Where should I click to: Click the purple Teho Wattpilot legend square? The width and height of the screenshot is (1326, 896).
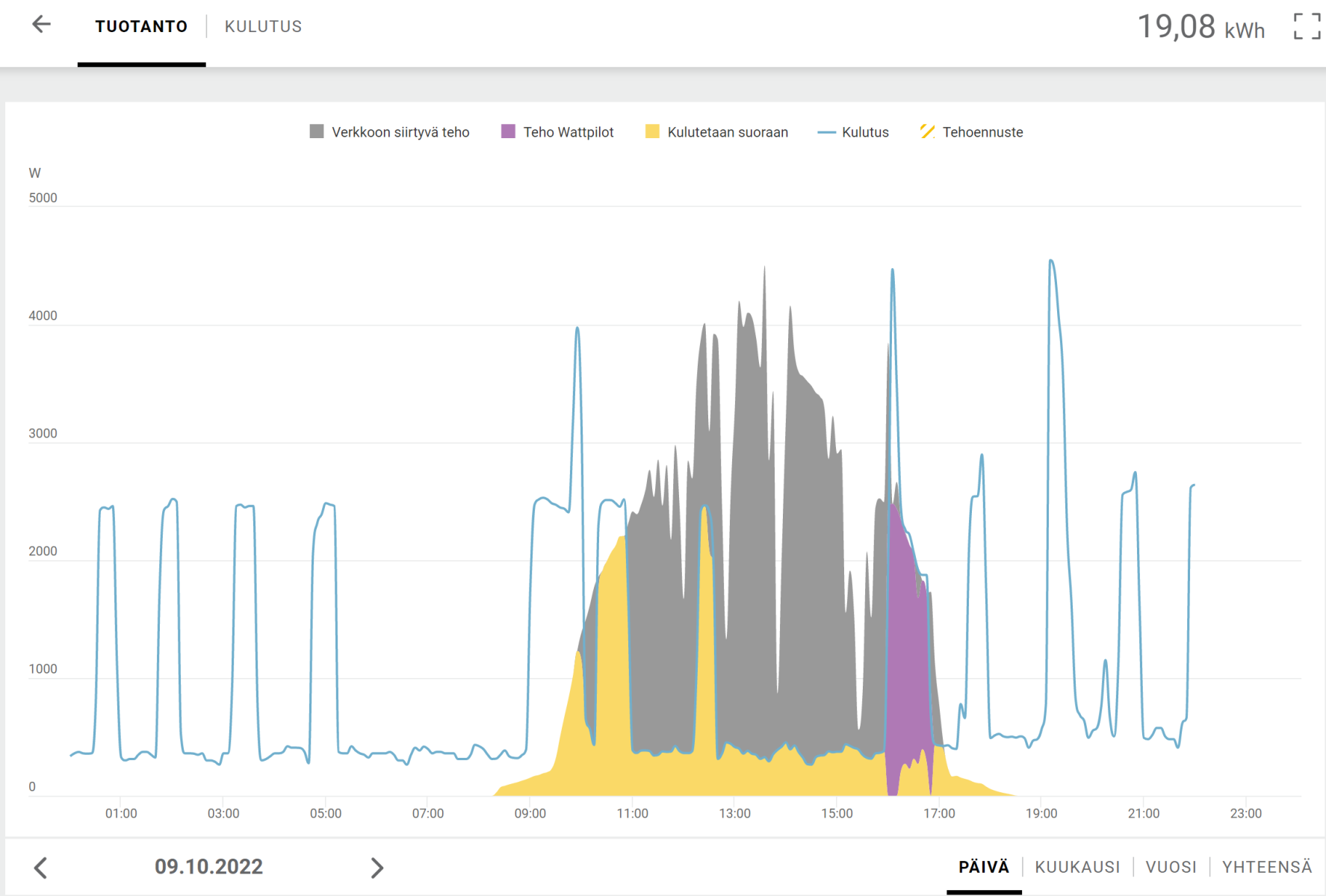(508, 131)
